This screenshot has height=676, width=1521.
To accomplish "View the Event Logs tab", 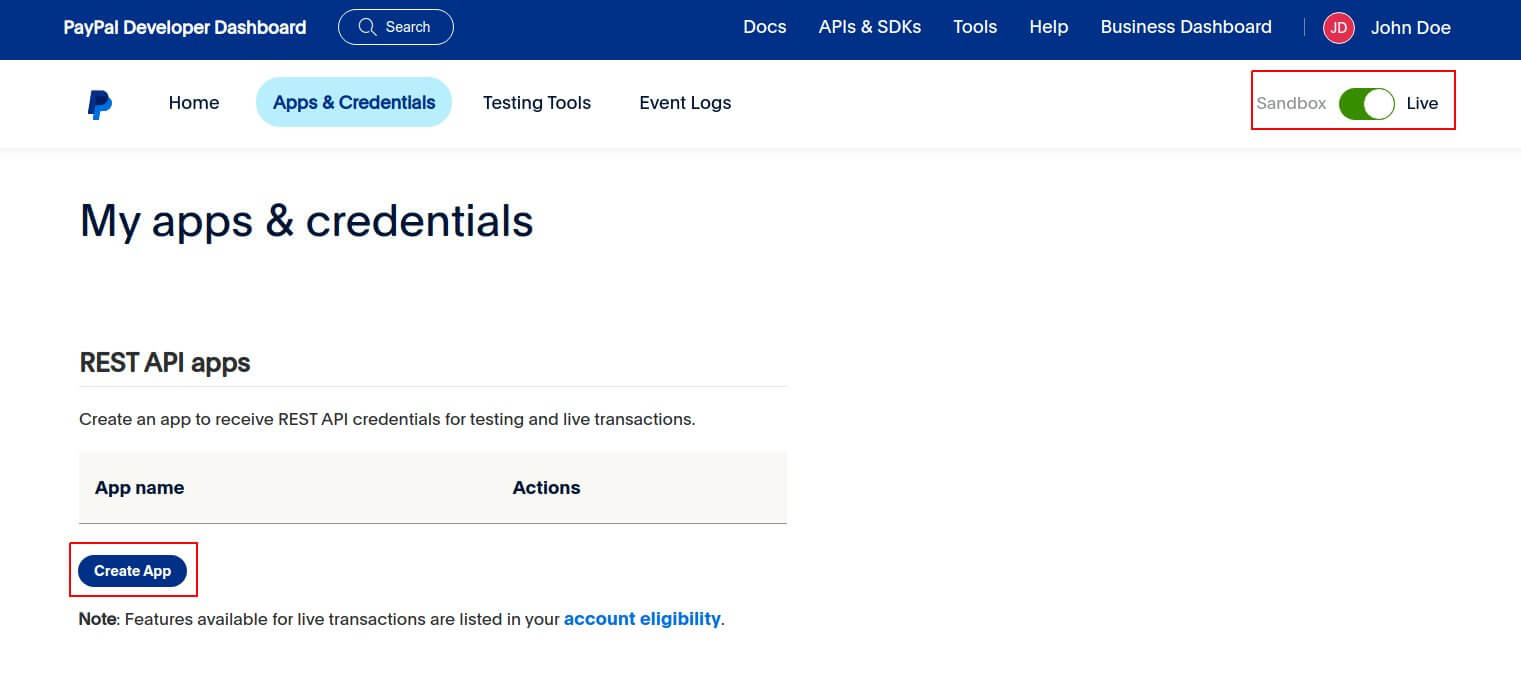I will tap(685, 103).
